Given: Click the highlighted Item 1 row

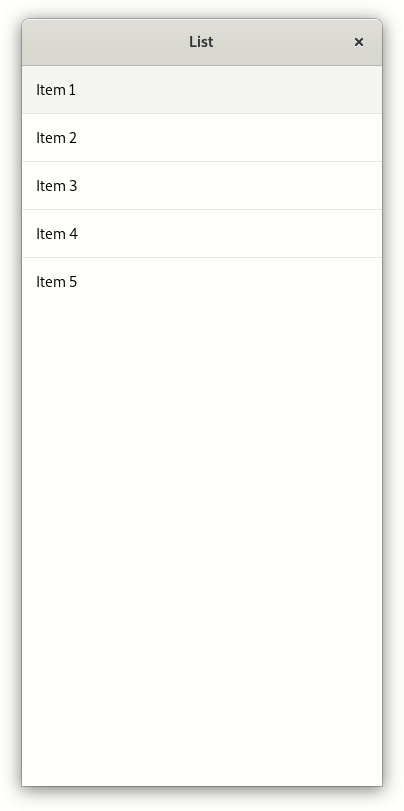Looking at the screenshot, I should [x=202, y=89].
